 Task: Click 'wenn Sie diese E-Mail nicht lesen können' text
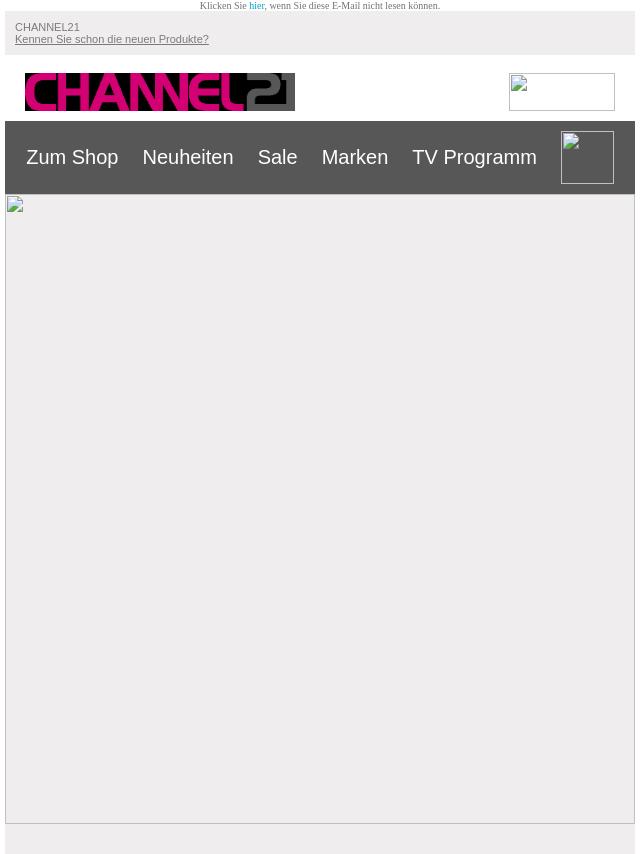354,5
